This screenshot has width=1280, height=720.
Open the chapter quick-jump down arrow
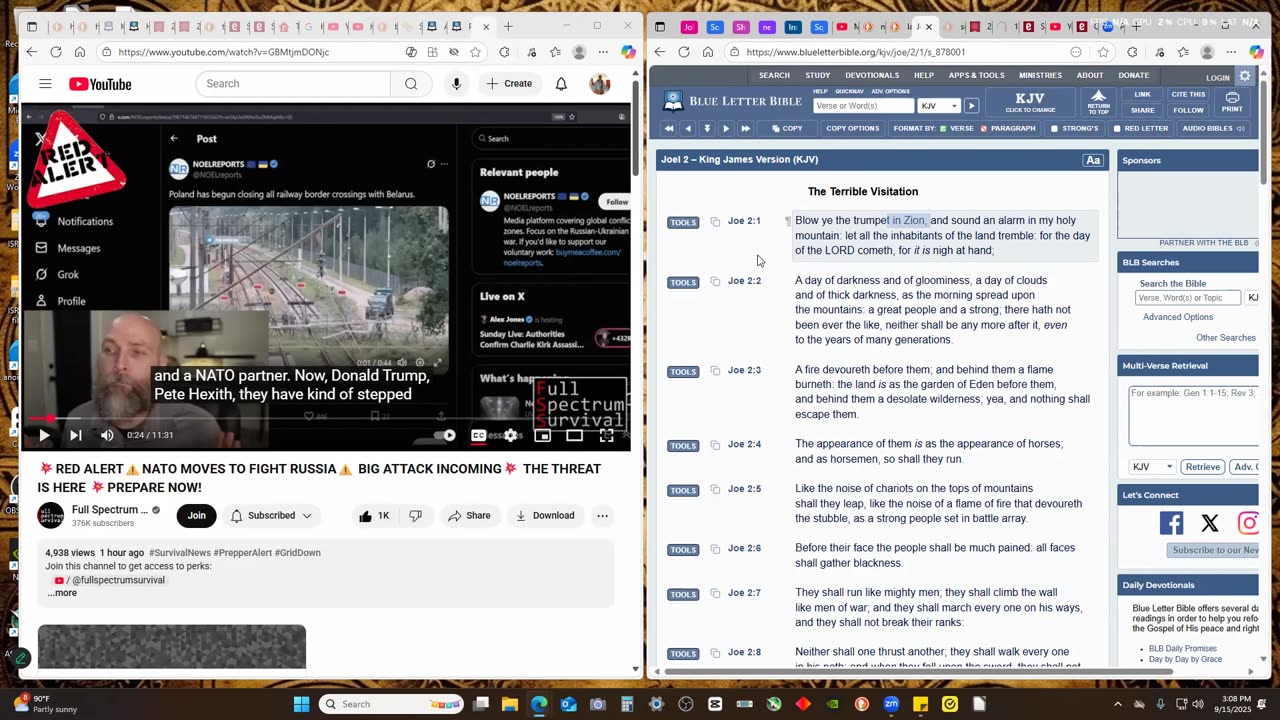(x=707, y=129)
